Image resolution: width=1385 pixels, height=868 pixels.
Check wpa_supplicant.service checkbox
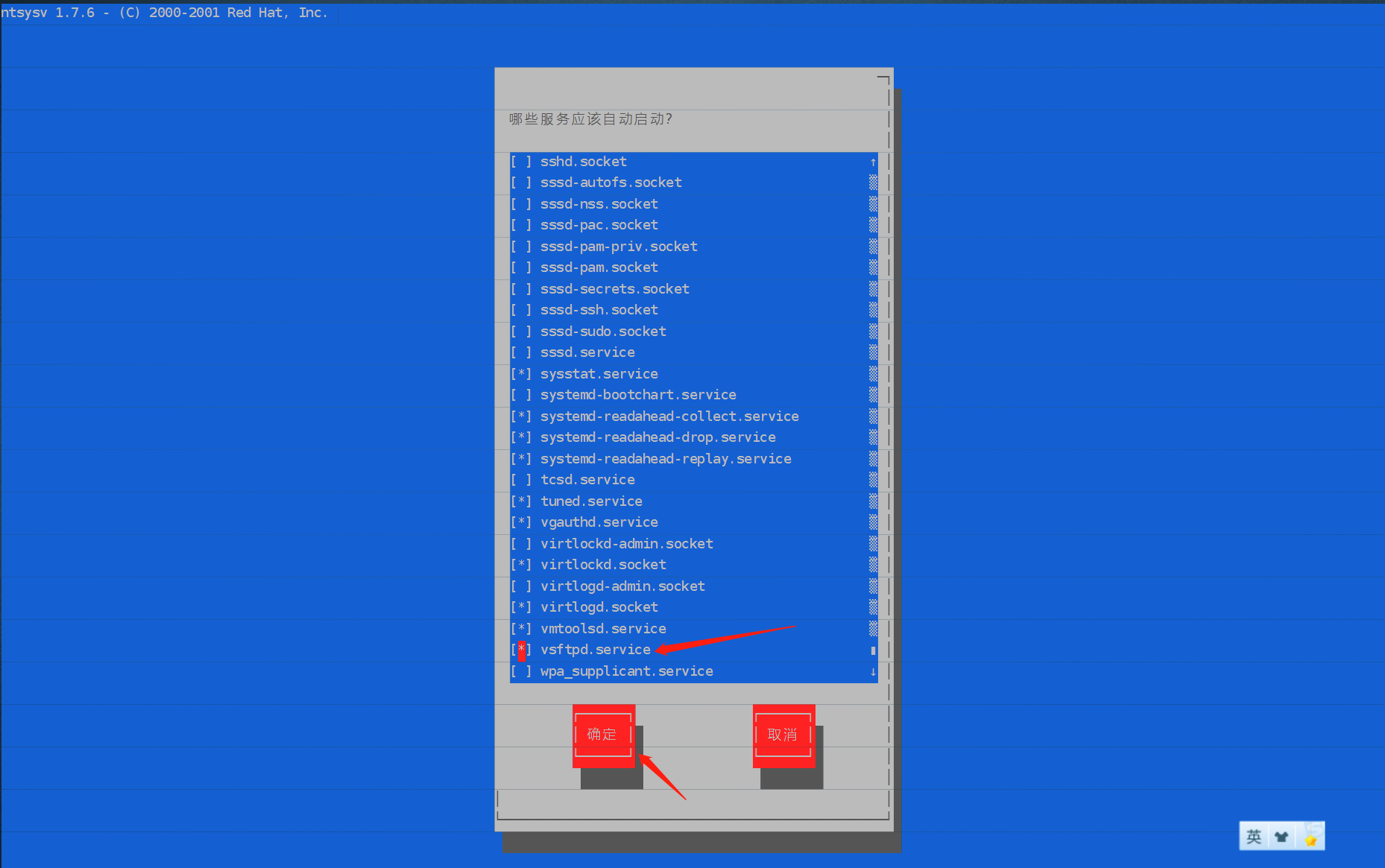(x=521, y=671)
